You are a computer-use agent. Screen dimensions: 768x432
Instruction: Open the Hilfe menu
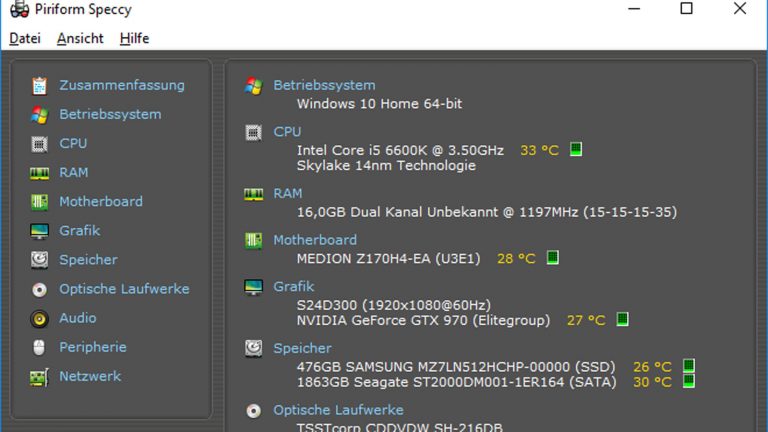pyautogui.click(x=134, y=38)
